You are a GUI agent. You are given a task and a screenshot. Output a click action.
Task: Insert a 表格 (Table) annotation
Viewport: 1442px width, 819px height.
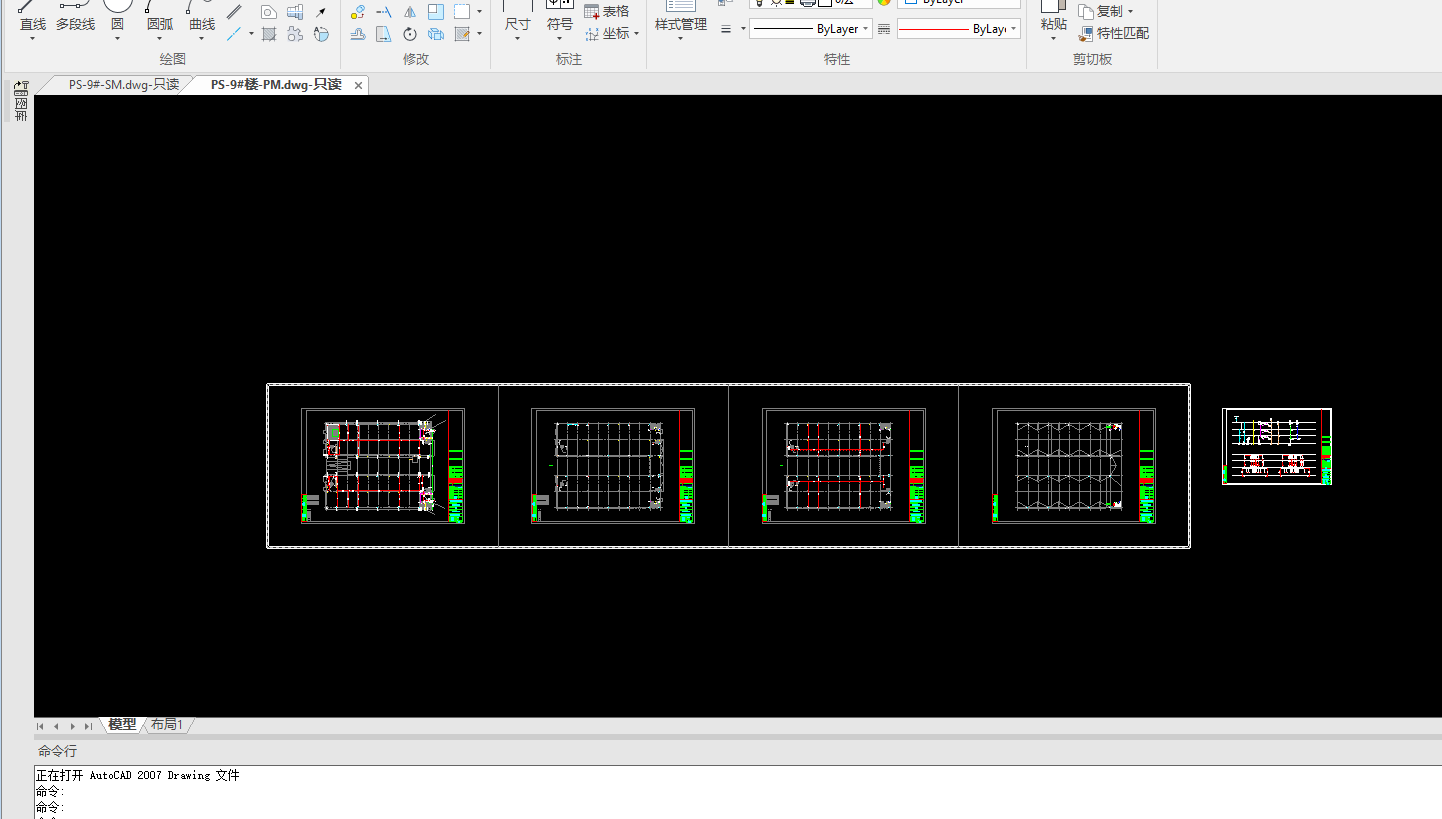click(x=607, y=12)
